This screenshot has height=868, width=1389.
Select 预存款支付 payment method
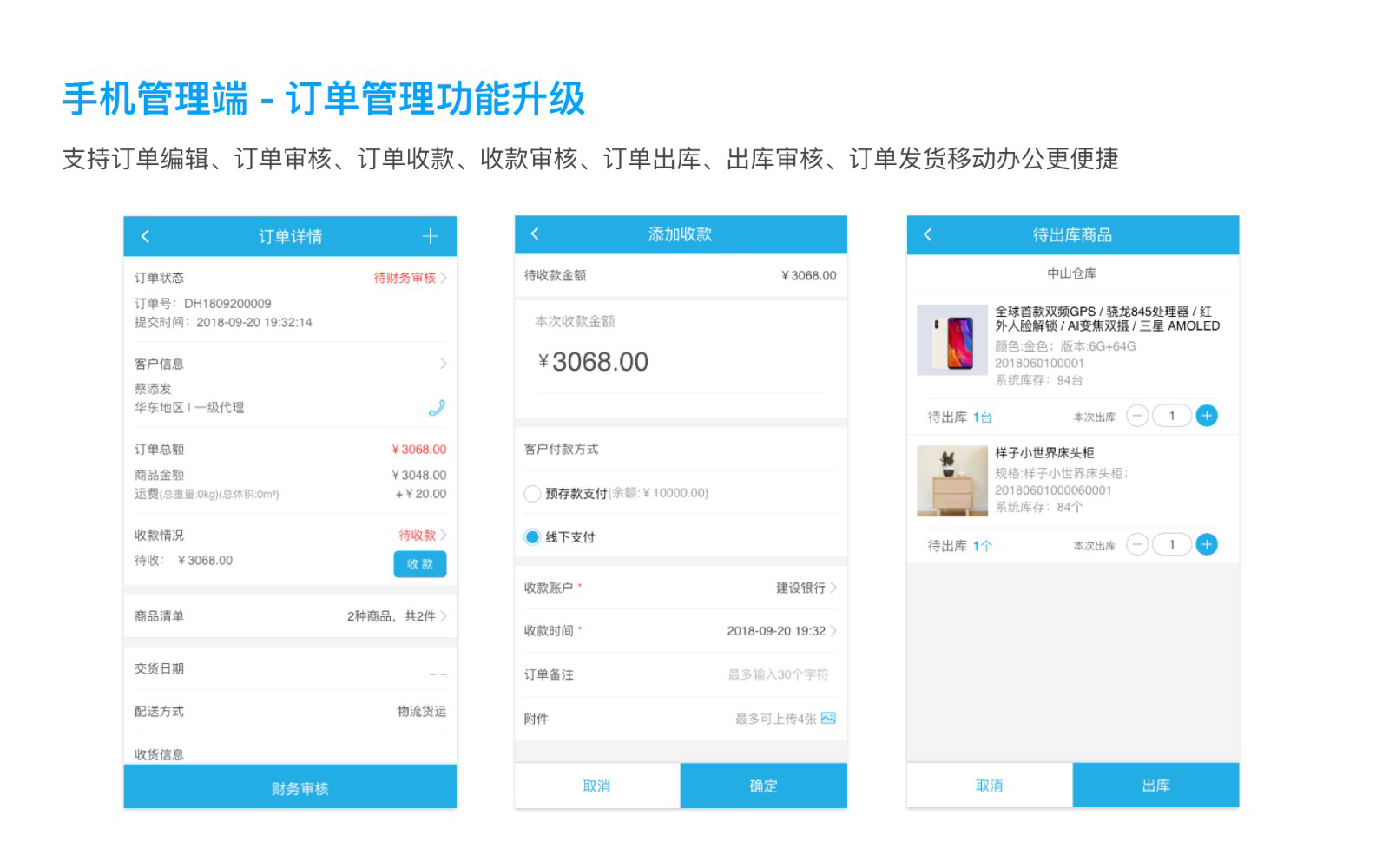pyautogui.click(x=532, y=493)
